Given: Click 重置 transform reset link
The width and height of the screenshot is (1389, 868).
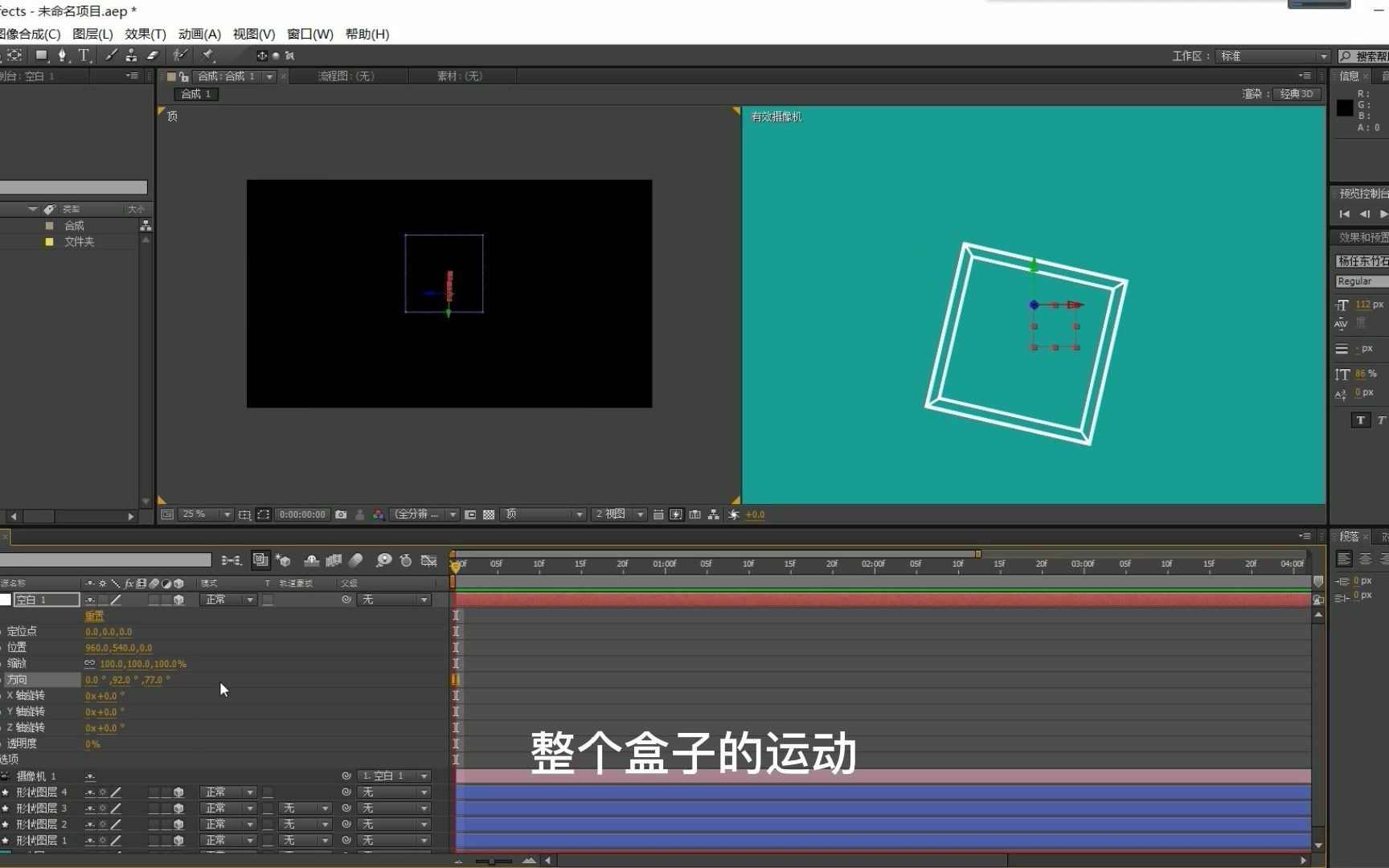Looking at the screenshot, I should [94, 616].
